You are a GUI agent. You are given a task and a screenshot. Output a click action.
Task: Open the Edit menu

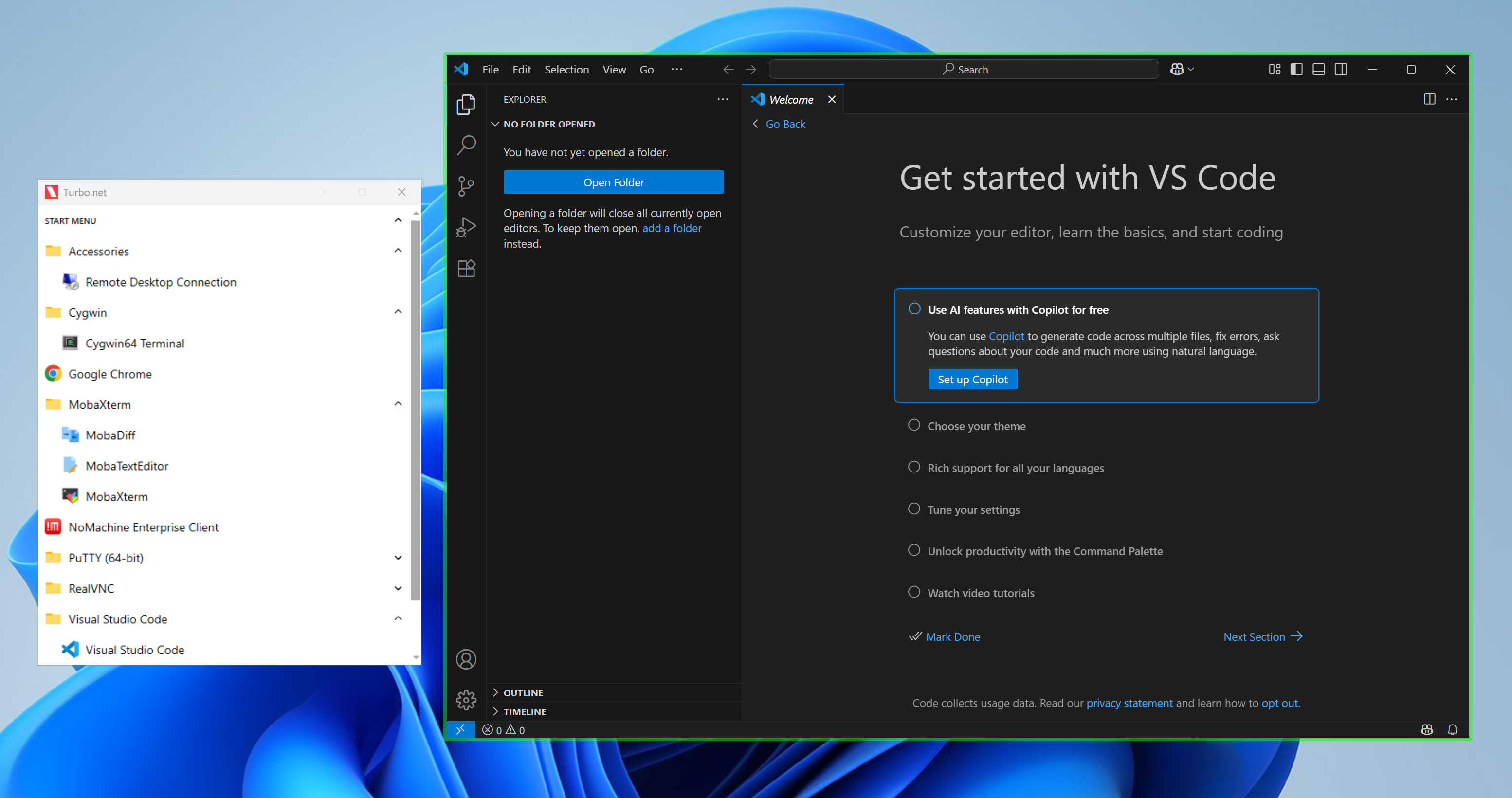[521, 69]
